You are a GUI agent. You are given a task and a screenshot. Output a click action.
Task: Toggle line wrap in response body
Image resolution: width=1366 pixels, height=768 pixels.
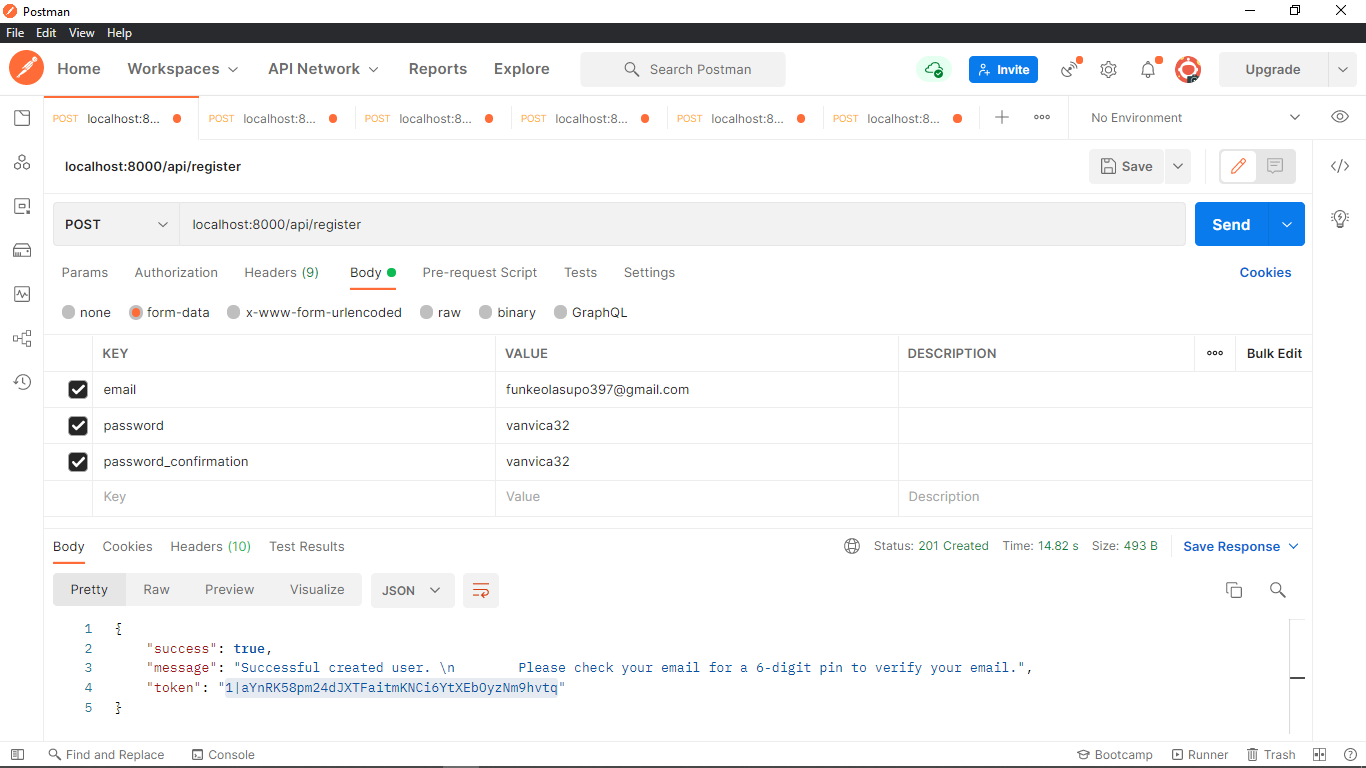click(x=481, y=590)
